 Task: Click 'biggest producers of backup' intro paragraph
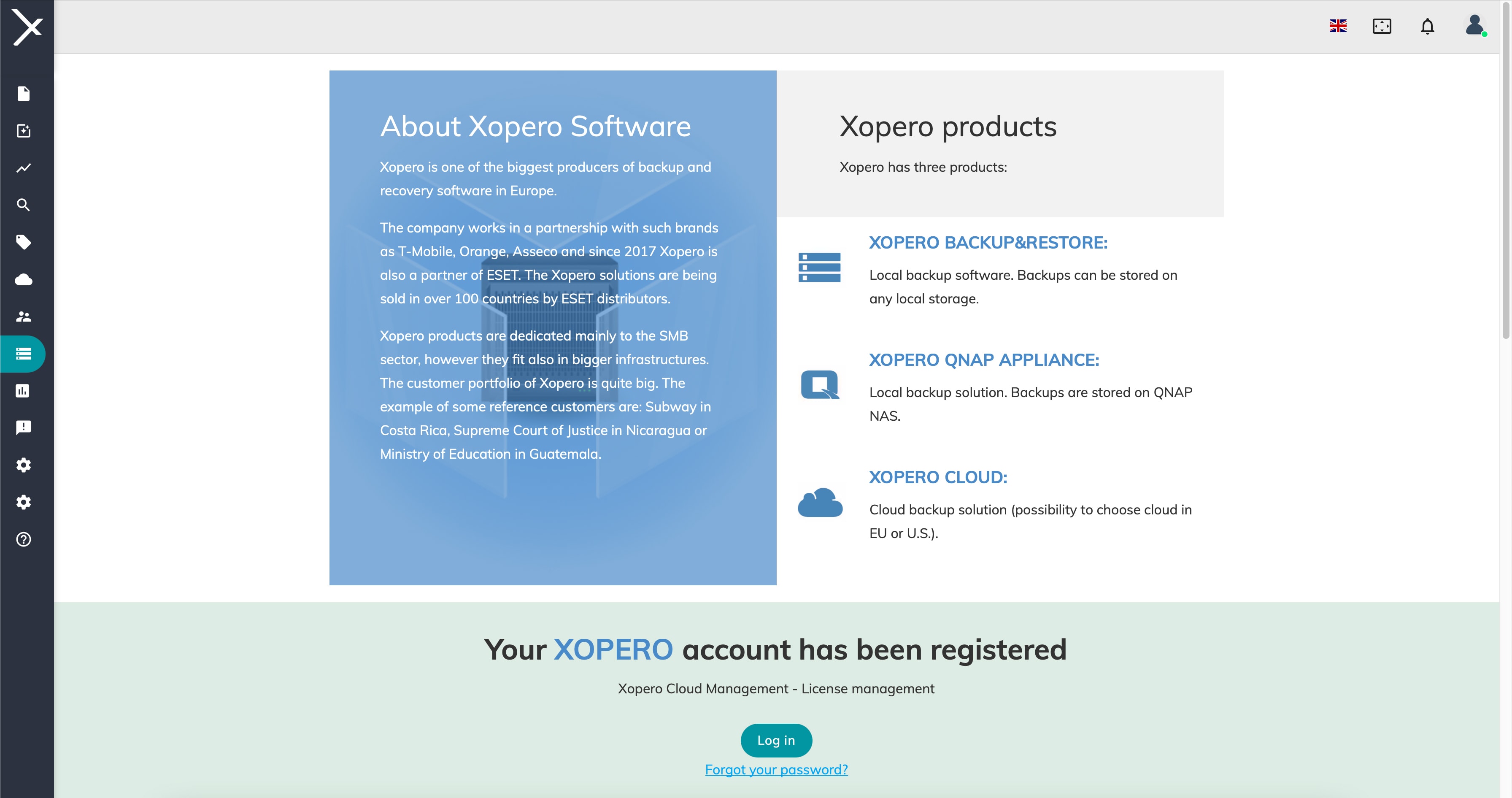(x=545, y=179)
